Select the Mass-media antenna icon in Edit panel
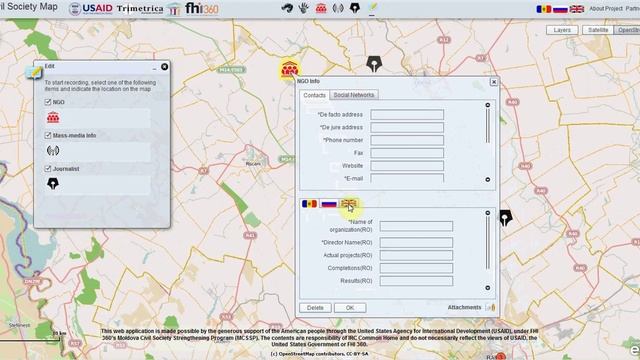640x360 pixels. (x=53, y=151)
